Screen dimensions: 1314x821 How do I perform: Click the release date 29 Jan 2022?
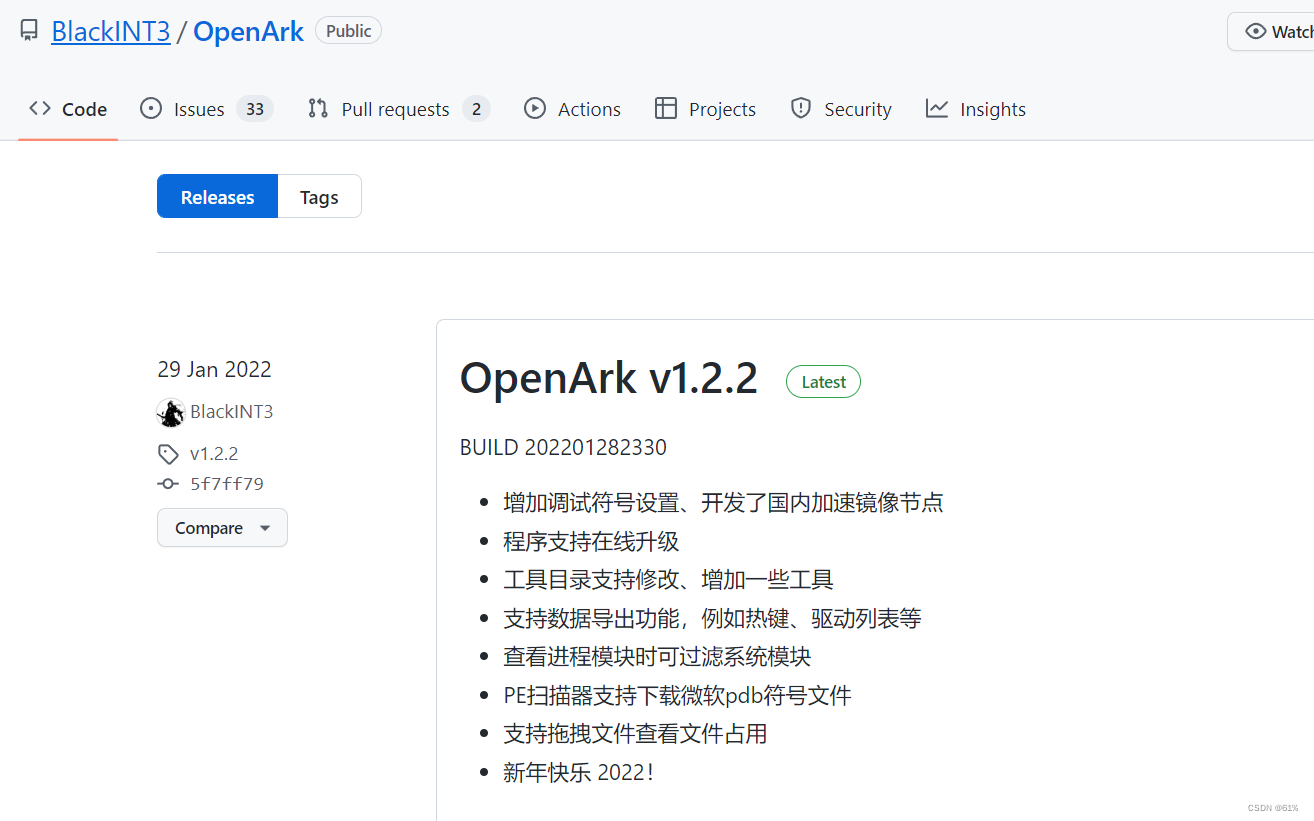click(214, 369)
